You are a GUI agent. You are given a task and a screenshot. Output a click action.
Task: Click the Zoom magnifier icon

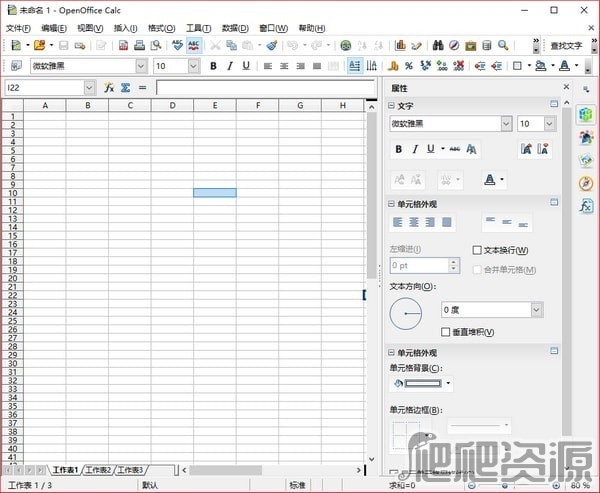click(x=503, y=45)
